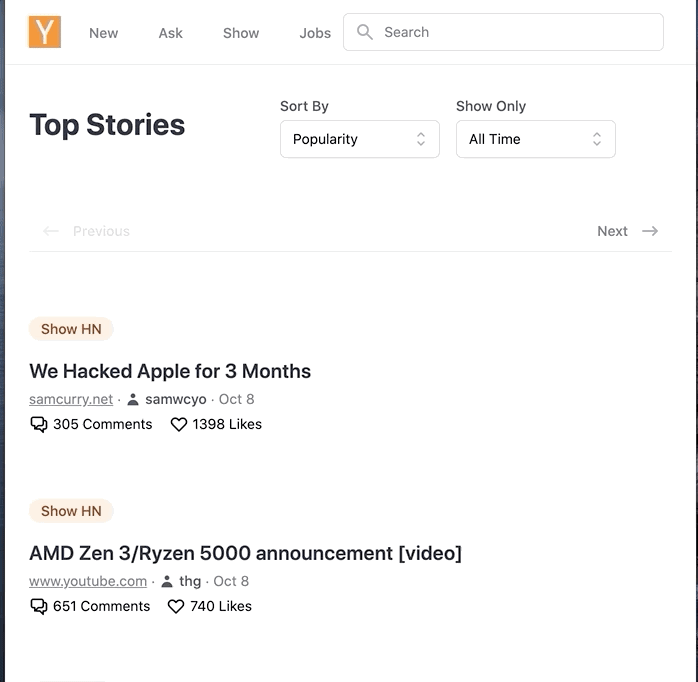698x682 pixels.
Task: Open the Popularity sort dropdown
Action: coord(360,139)
